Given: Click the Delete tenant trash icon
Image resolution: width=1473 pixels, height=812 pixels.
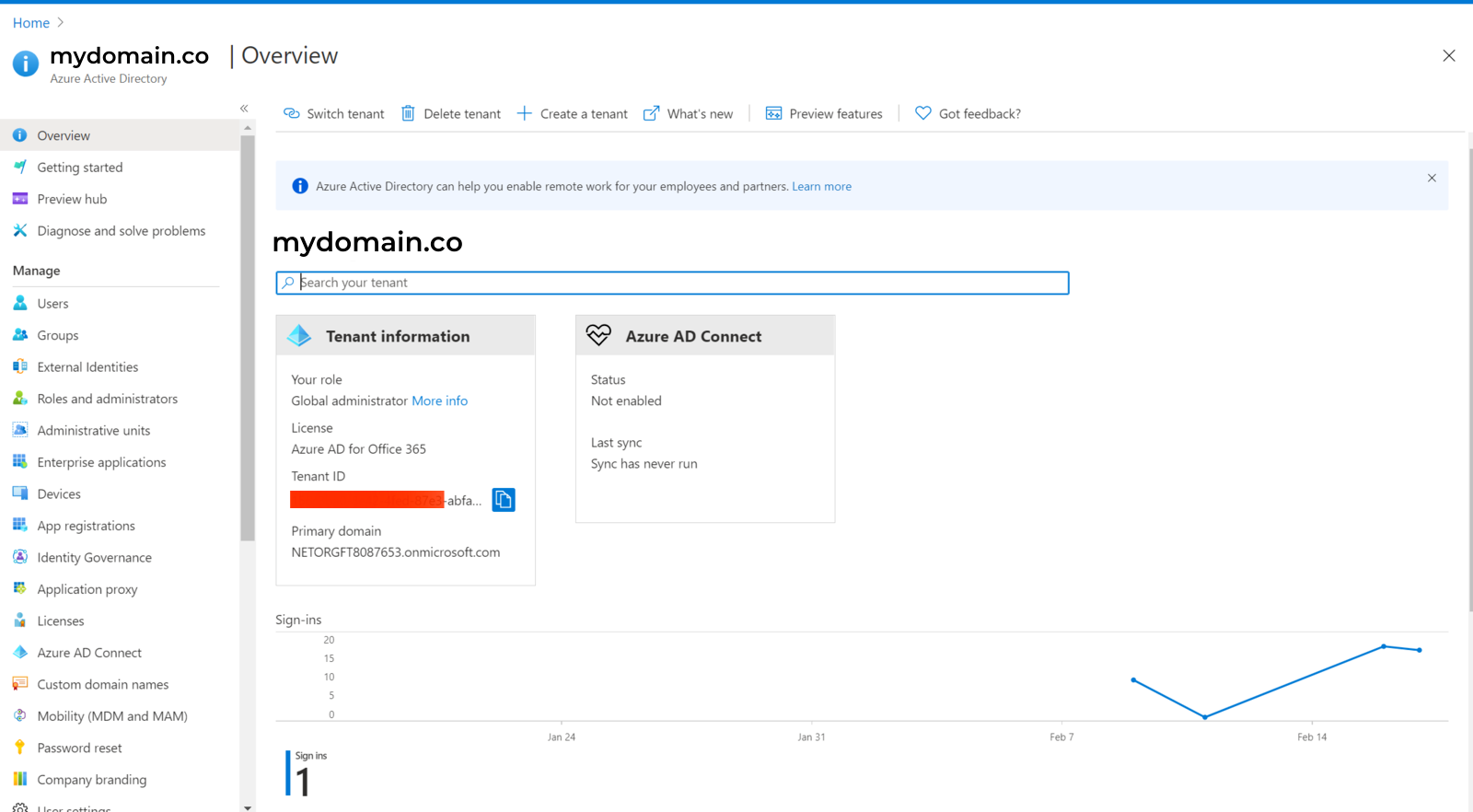Looking at the screenshot, I should [x=408, y=113].
